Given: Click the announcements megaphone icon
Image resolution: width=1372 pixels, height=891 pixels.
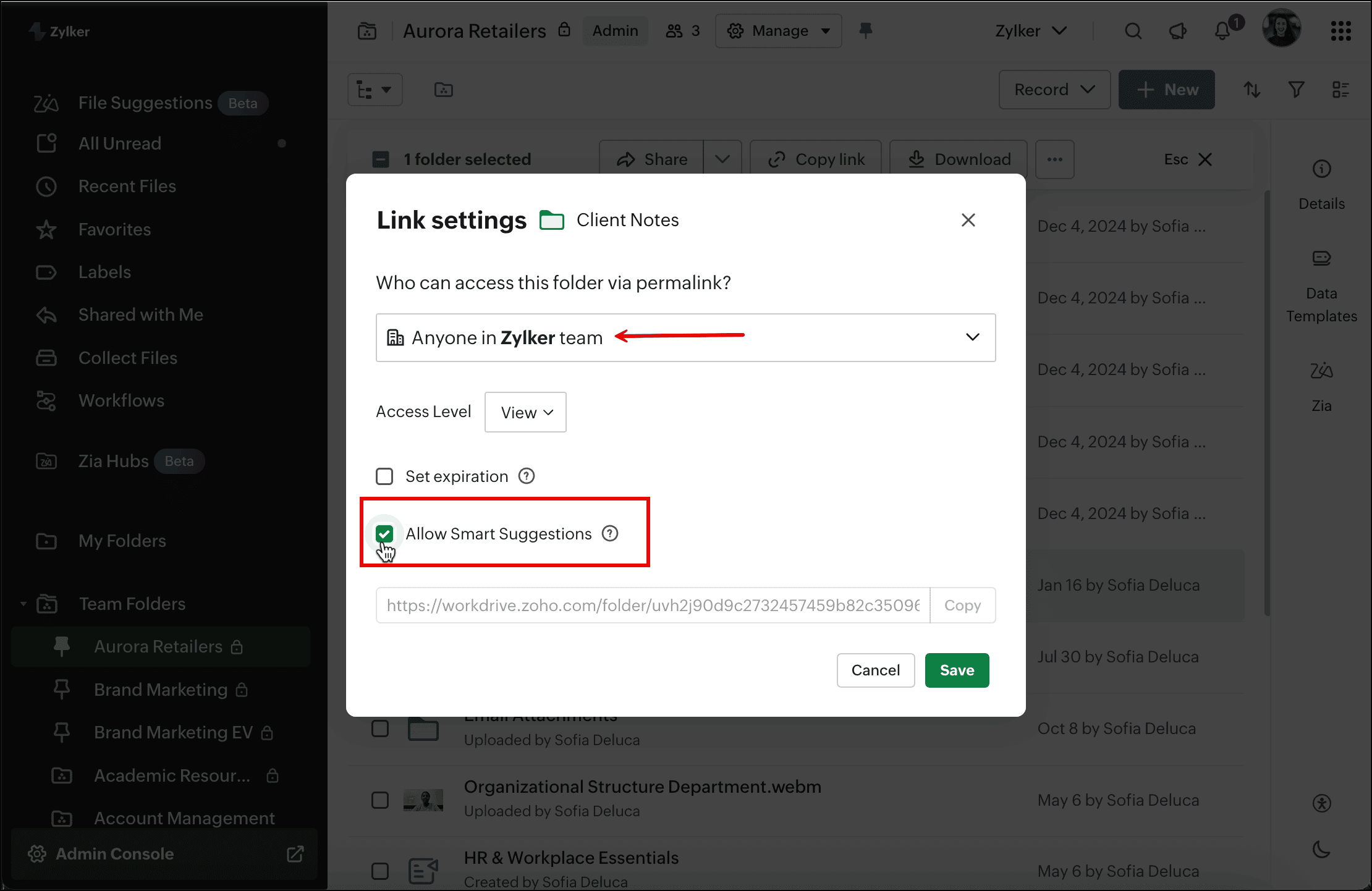Looking at the screenshot, I should point(1177,31).
